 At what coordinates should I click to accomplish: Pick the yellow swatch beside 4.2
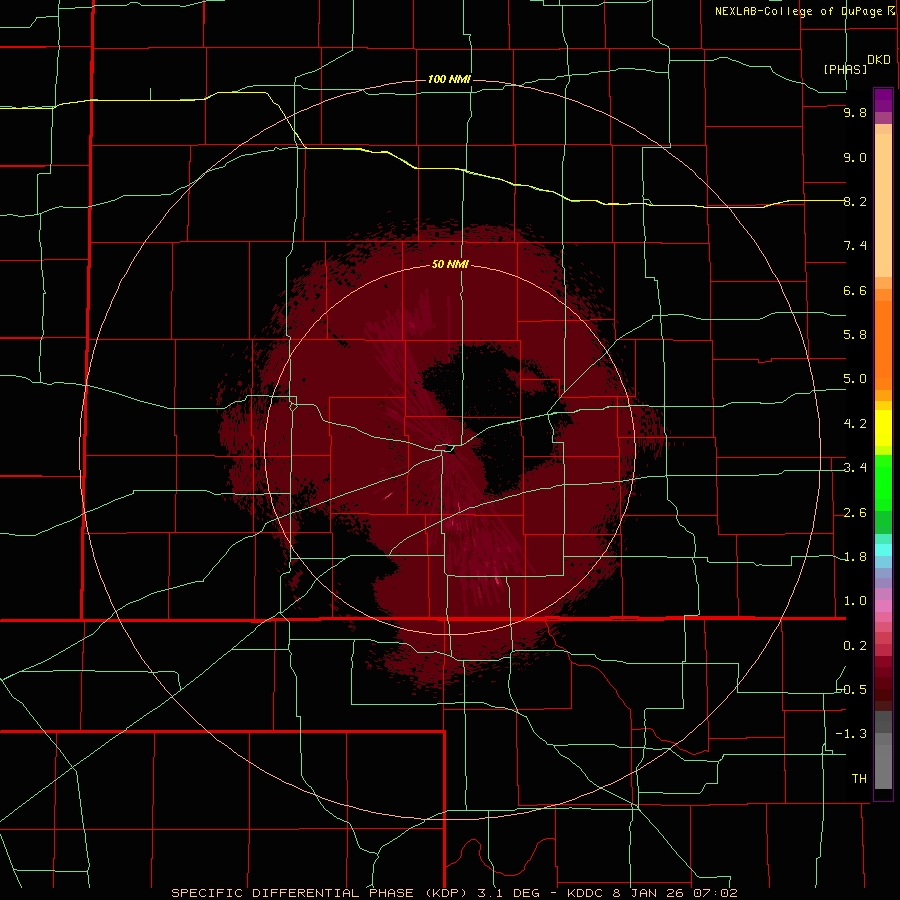tap(883, 428)
